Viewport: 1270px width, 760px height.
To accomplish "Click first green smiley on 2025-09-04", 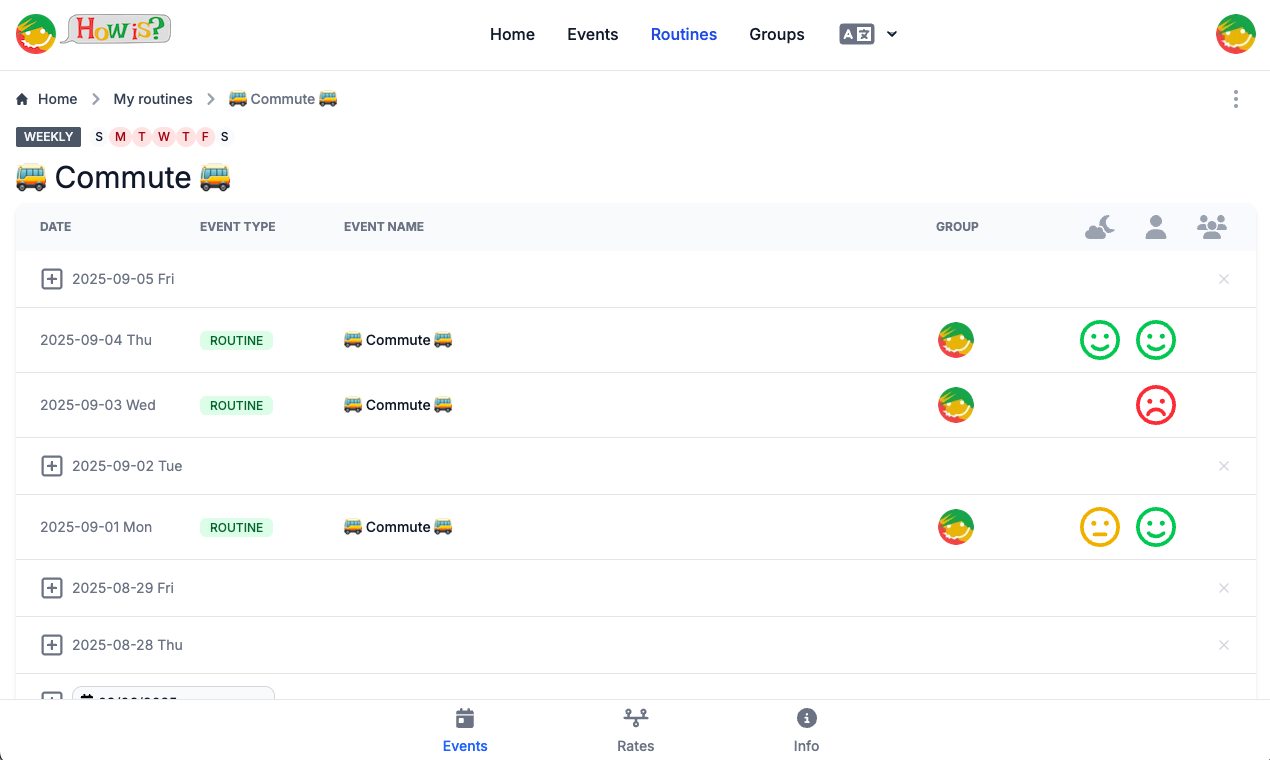I will pyautogui.click(x=1100, y=340).
